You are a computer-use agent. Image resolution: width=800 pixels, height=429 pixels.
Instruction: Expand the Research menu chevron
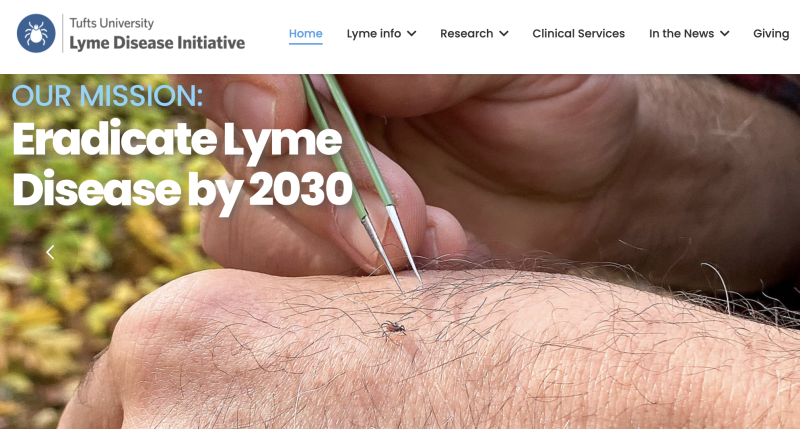point(504,34)
